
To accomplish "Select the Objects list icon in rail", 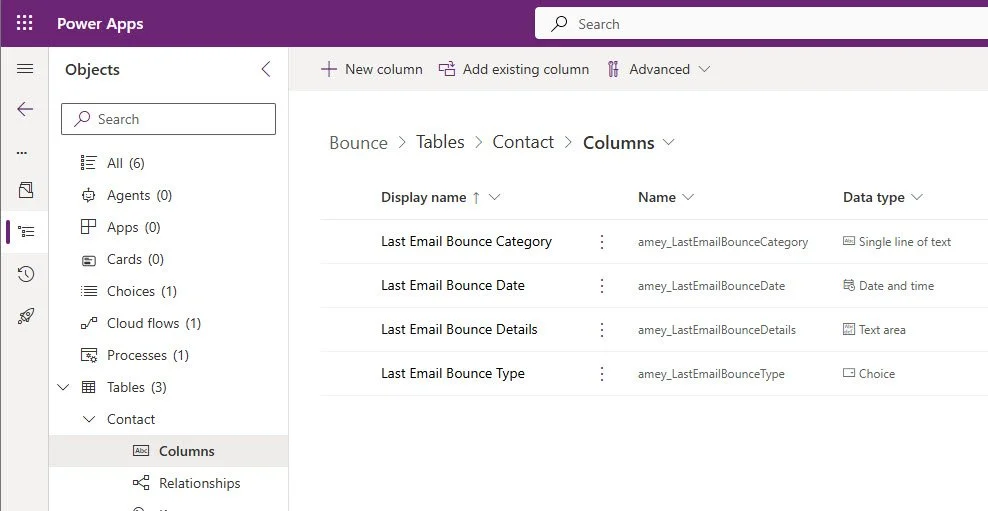I will tap(26, 232).
